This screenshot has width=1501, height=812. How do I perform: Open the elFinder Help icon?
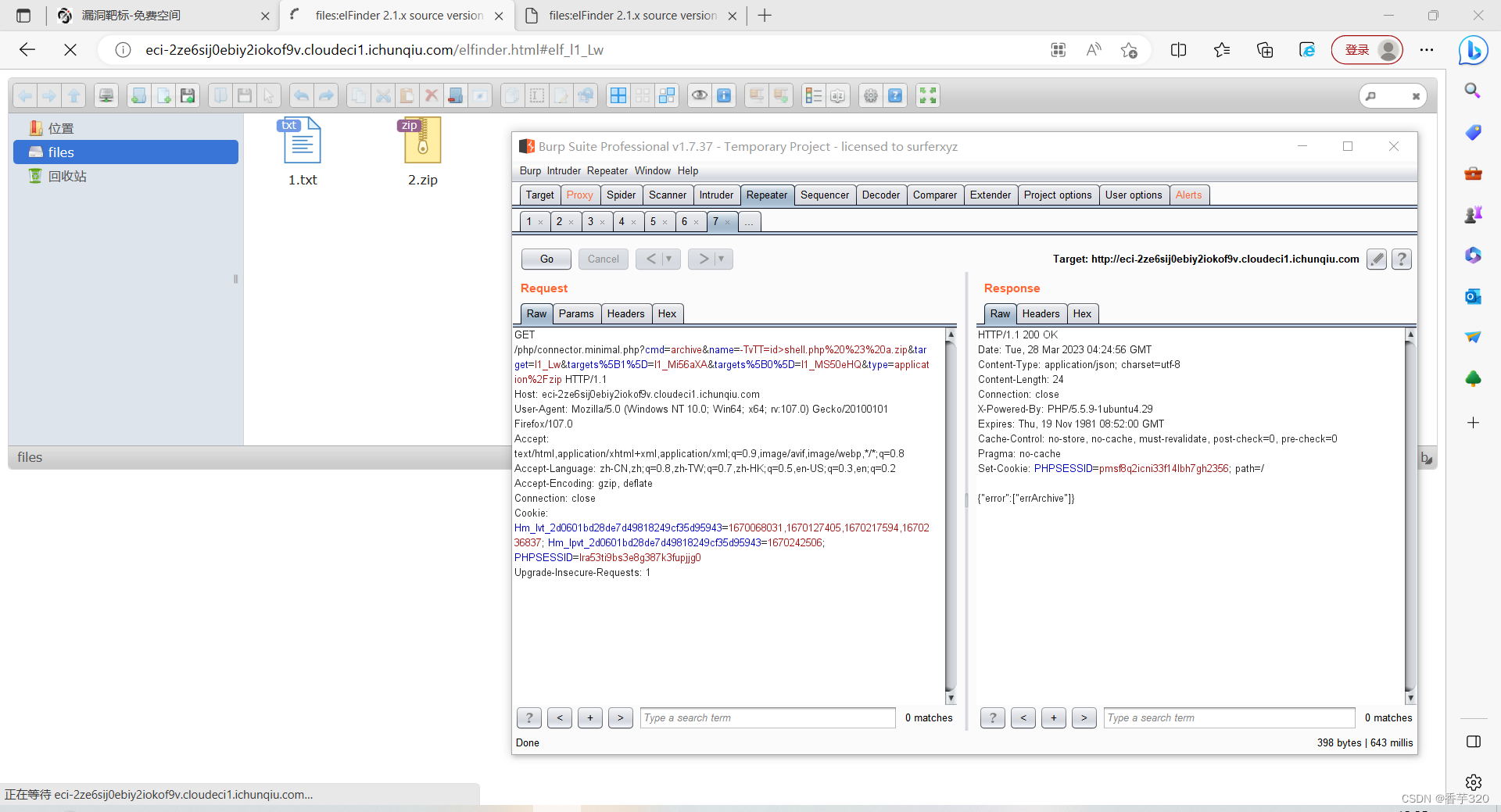[895, 95]
